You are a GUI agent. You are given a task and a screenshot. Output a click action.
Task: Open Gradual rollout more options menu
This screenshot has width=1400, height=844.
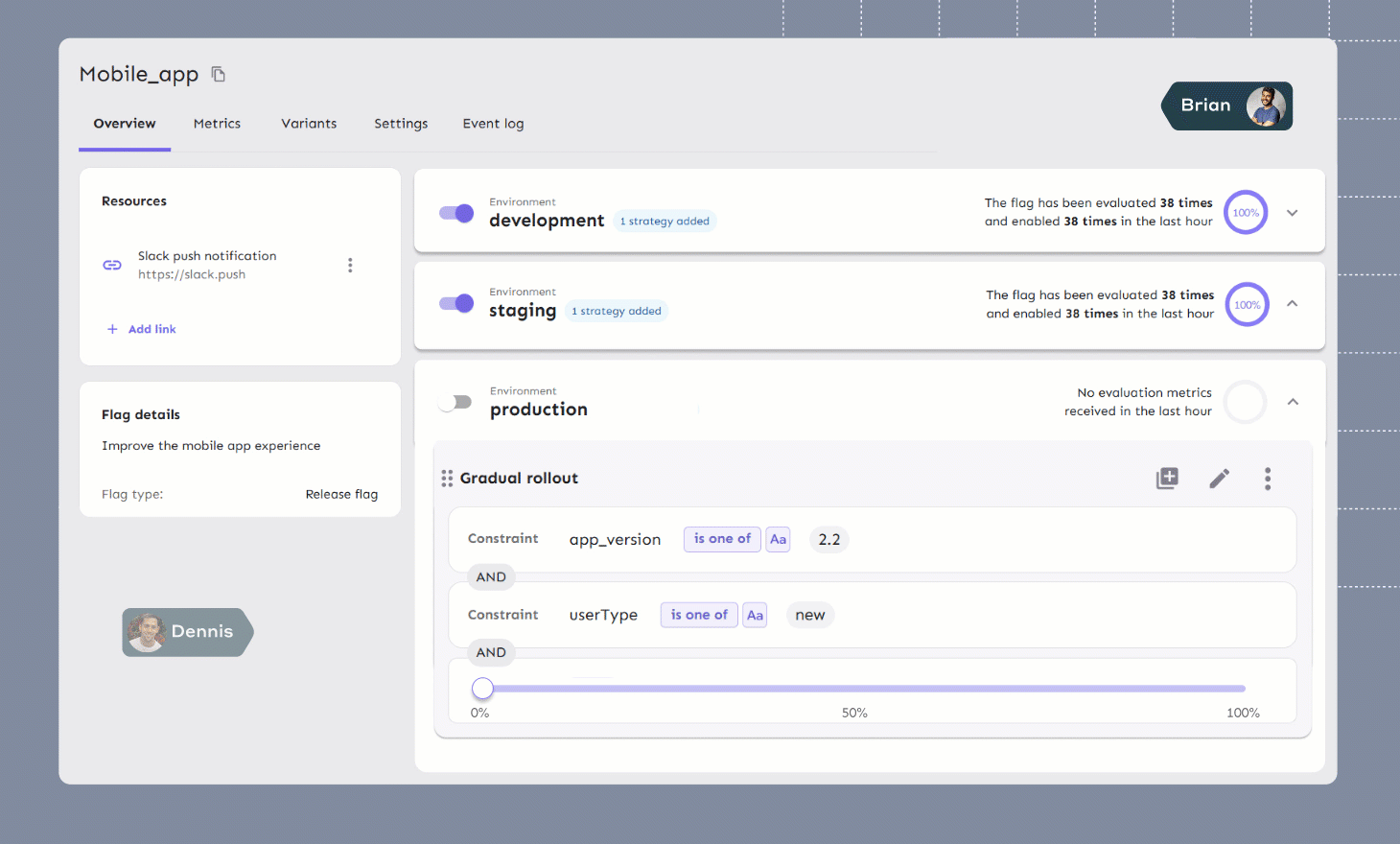(x=1268, y=479)
